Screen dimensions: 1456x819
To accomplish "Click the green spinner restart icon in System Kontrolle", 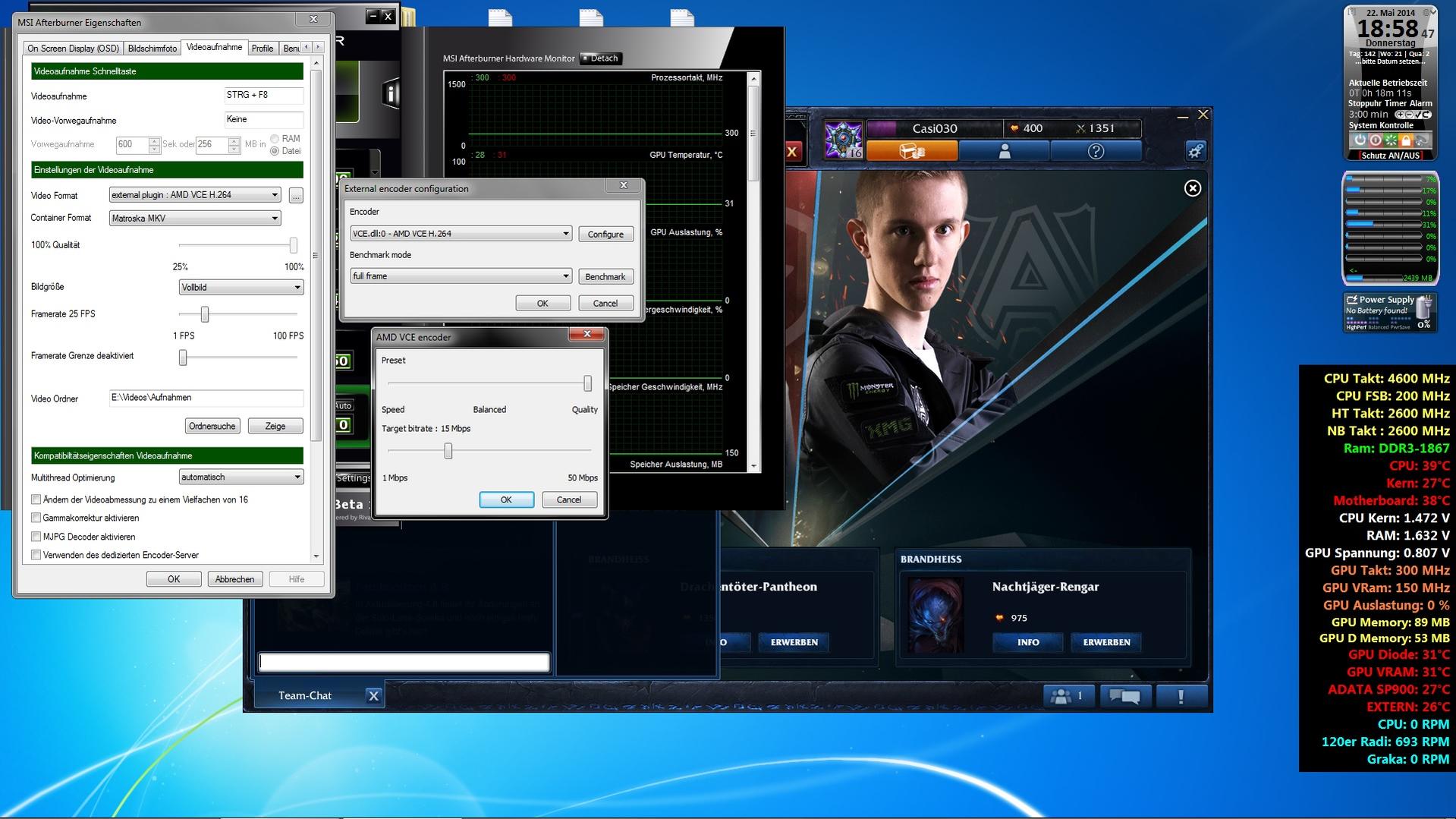I will (x=1391, y=140).
